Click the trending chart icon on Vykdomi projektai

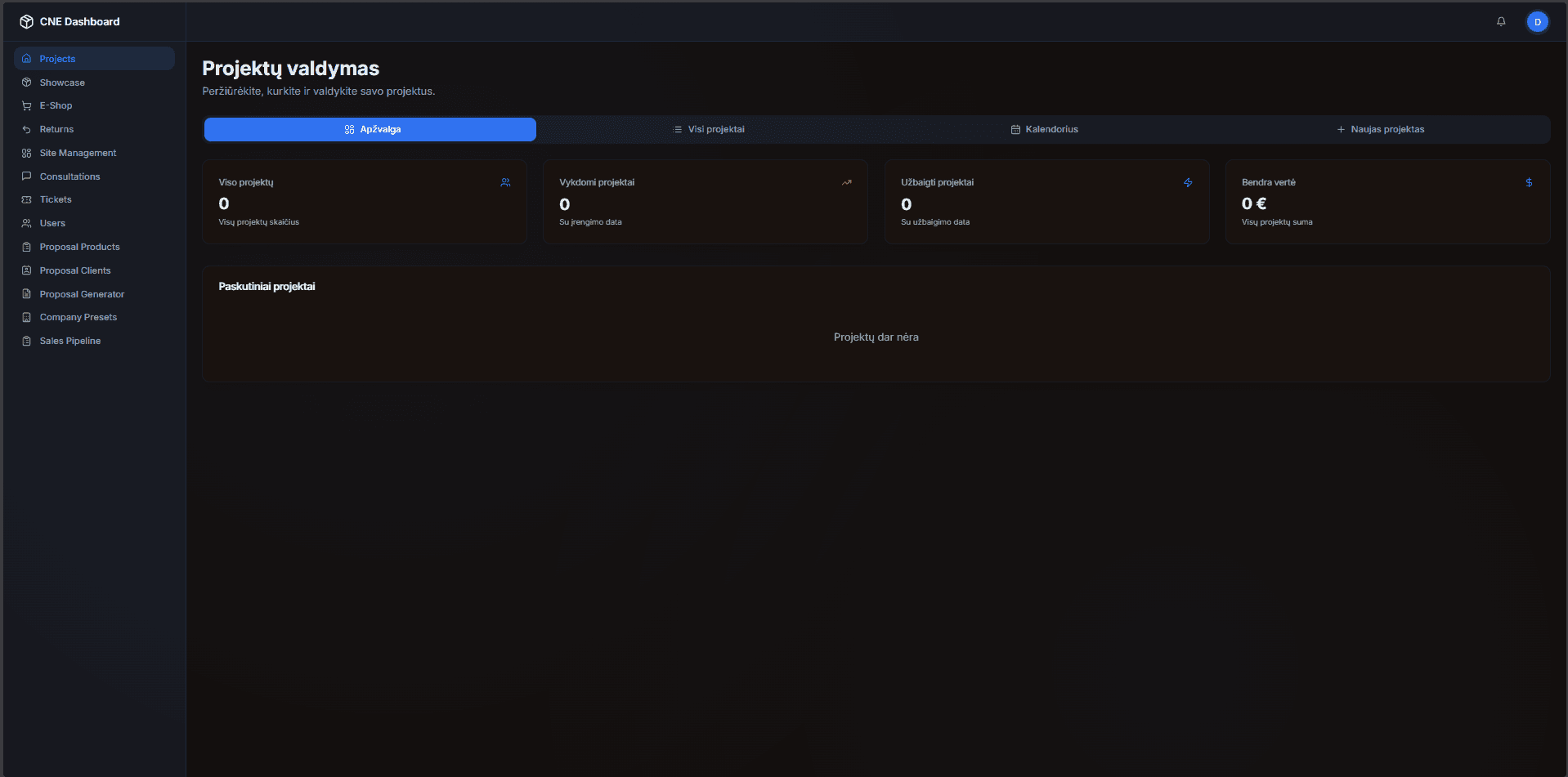point(846,182)
